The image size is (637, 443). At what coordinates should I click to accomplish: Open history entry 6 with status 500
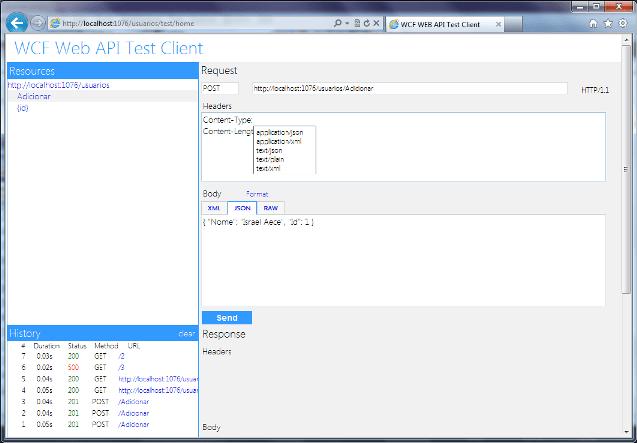coord(120,367)
